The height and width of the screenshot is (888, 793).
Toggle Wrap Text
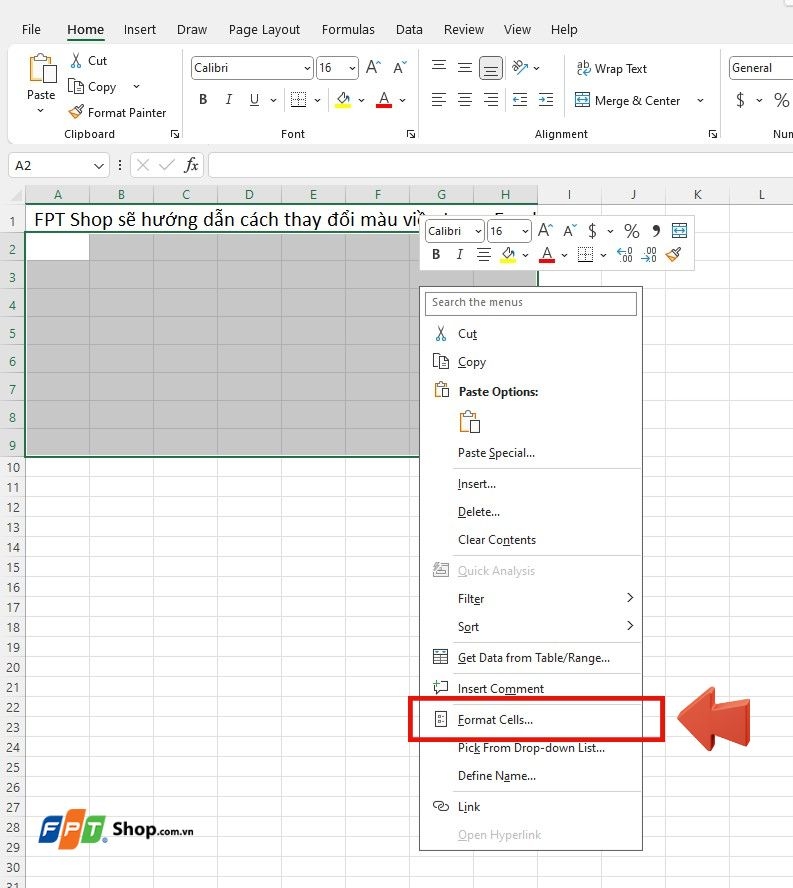[611, 69]
